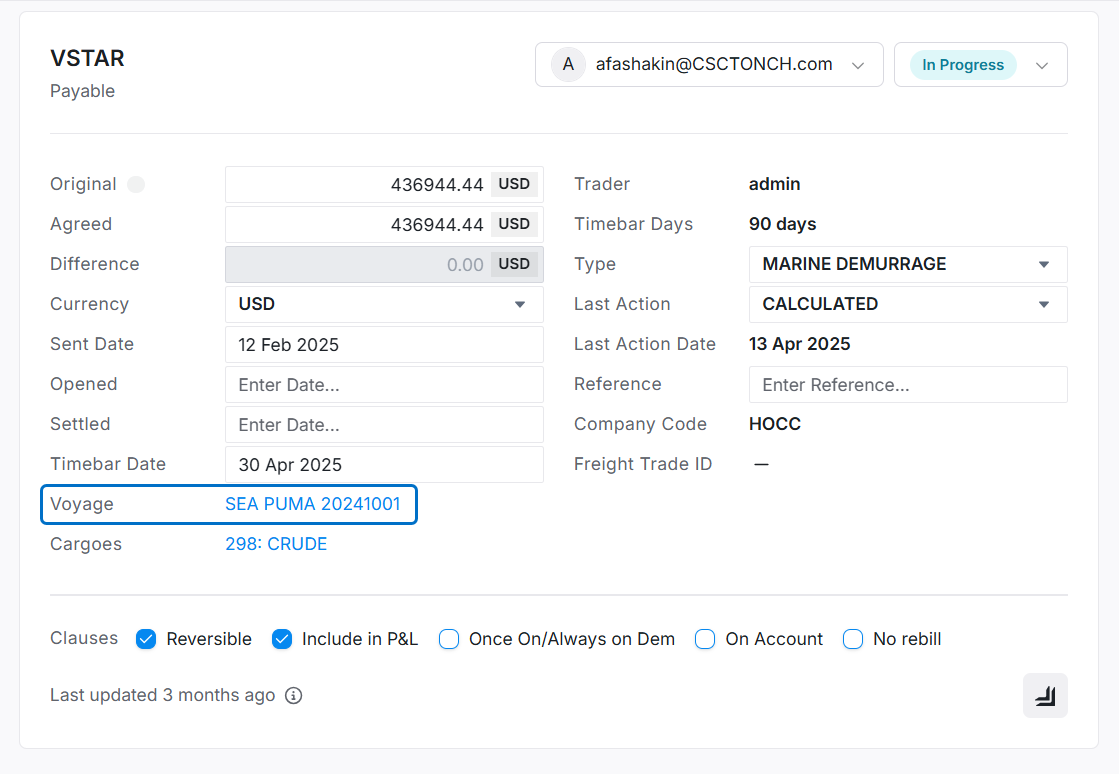The height and width of the screenshot is (774, 1119).
Task: Click the user avatar with letter A
Action: pos(568,65)
